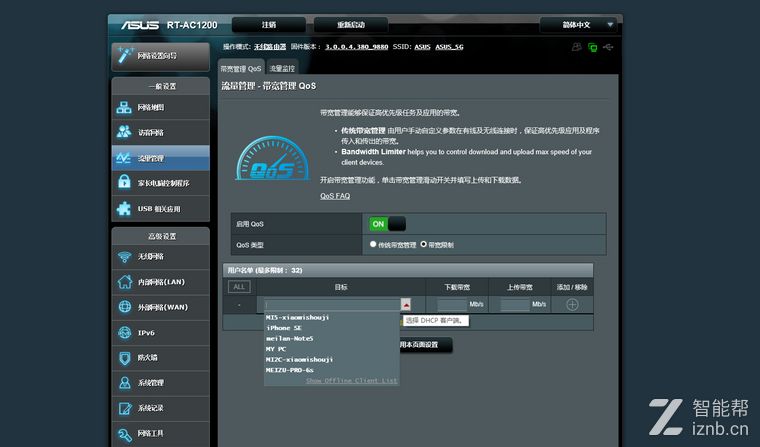Open the 防火墙 firewall shield icon
Image resolution: width=760 pixels, height=447 pixels.
click(125, 358)
